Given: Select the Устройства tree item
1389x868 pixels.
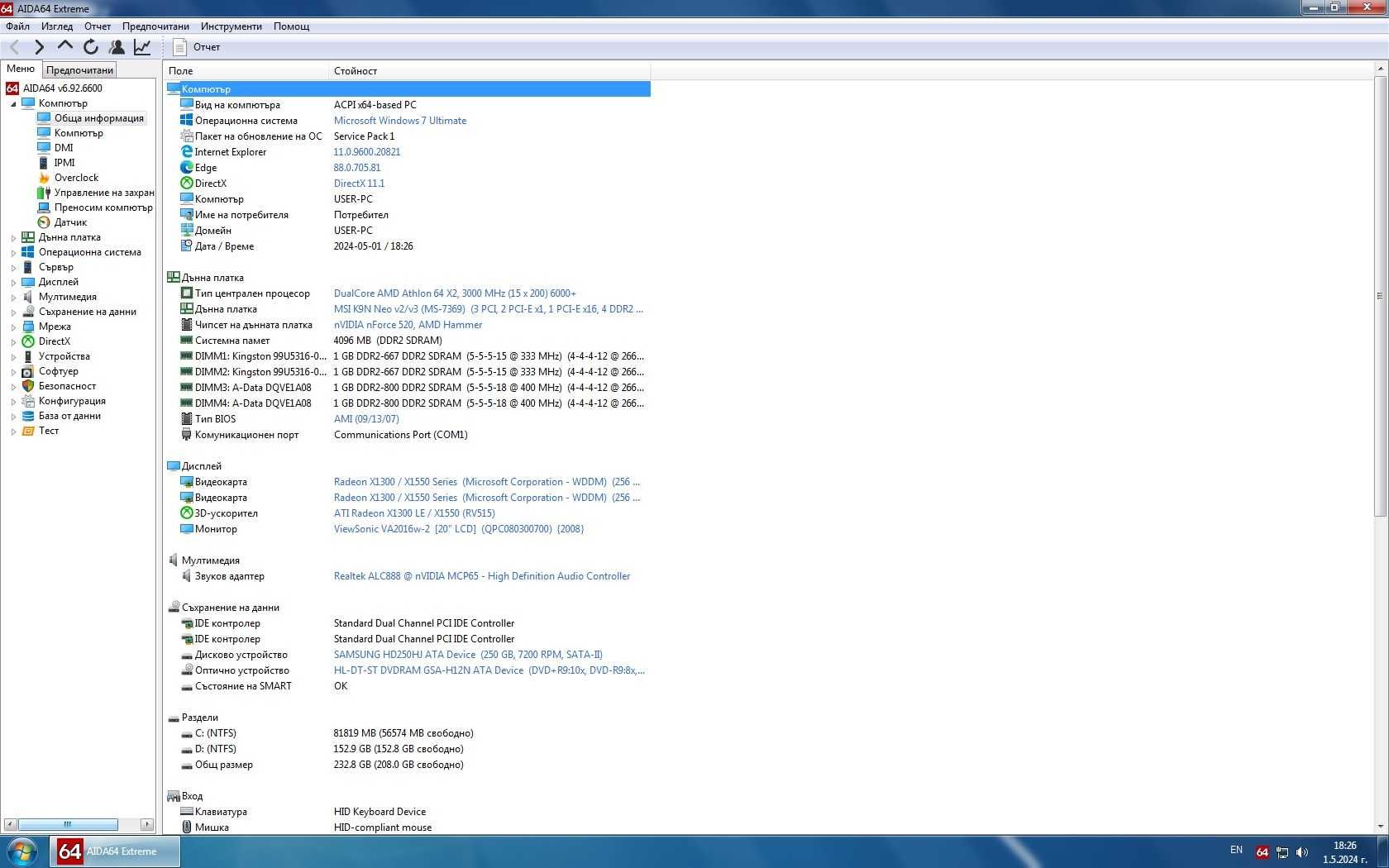Looking at the screenshot, I should tap(64, 356).
